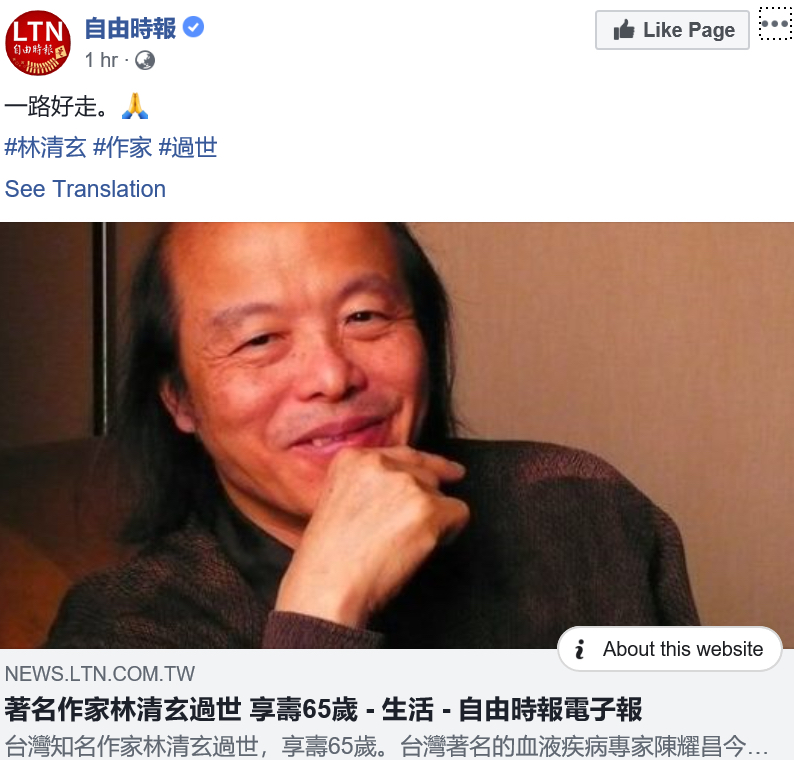Click the About this website button

point(670,649)
